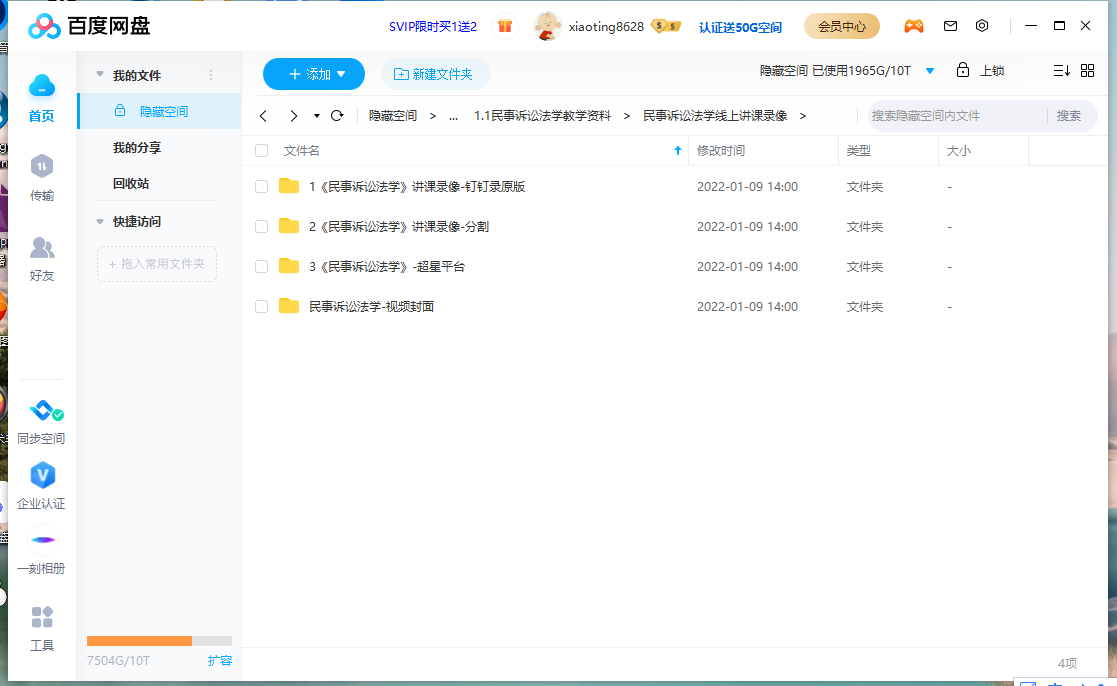
Task: Select 我的分享 in the left panel
Action: 137,148
